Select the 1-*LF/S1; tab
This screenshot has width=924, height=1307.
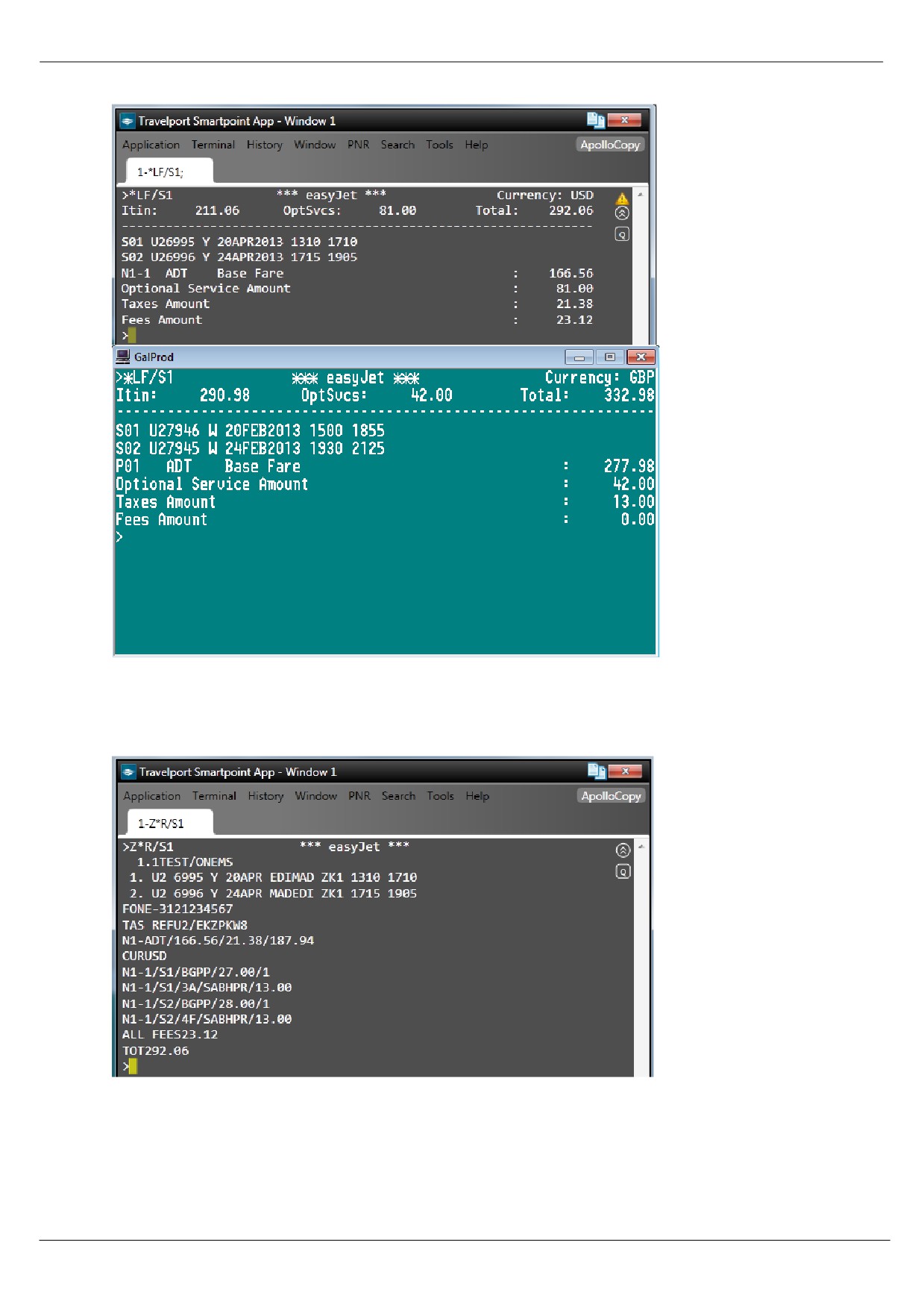pyautogui.click(x=169, y=172)
